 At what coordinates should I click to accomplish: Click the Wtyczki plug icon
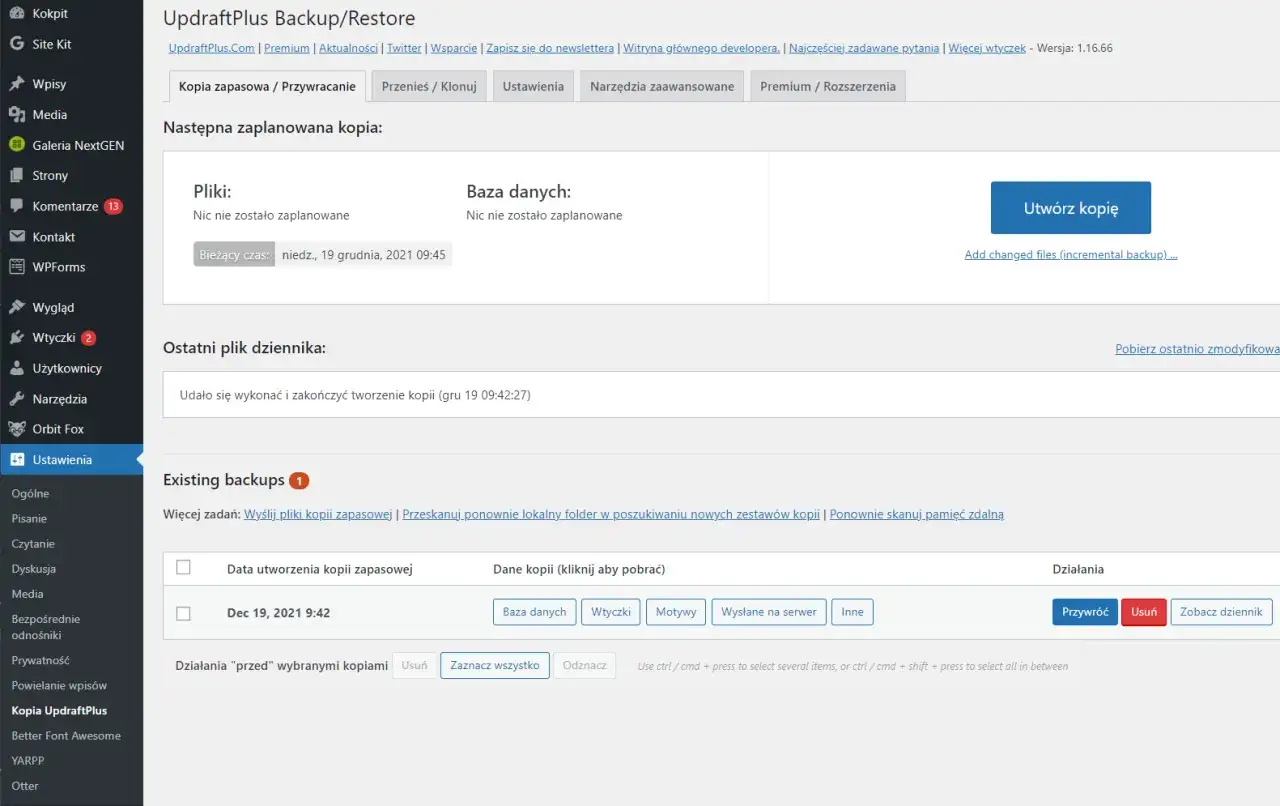coord(16,338)
